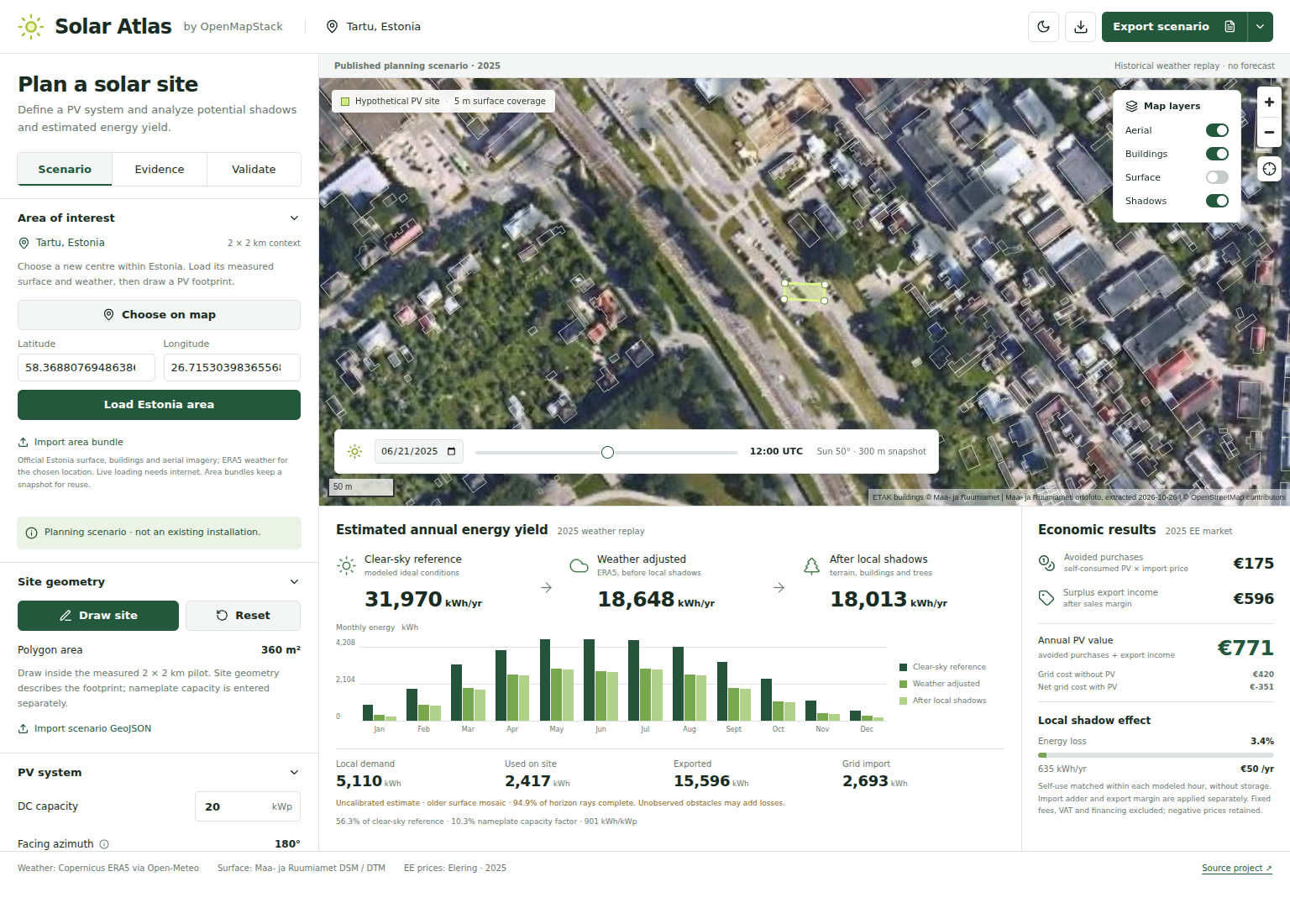Viewport: 1290px width, 924px height.
Task: Open the Source project link
Action: pos(1236,869)
